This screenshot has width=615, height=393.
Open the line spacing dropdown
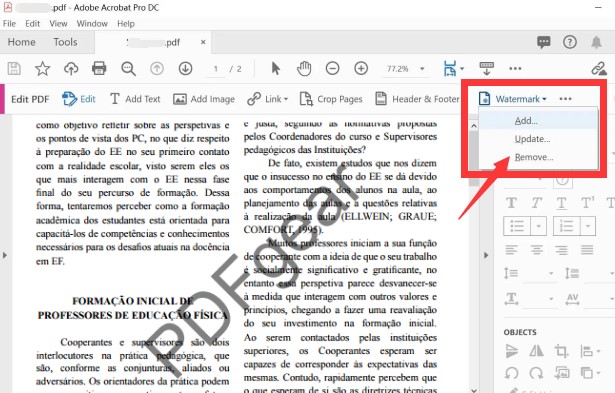(551, 273)
